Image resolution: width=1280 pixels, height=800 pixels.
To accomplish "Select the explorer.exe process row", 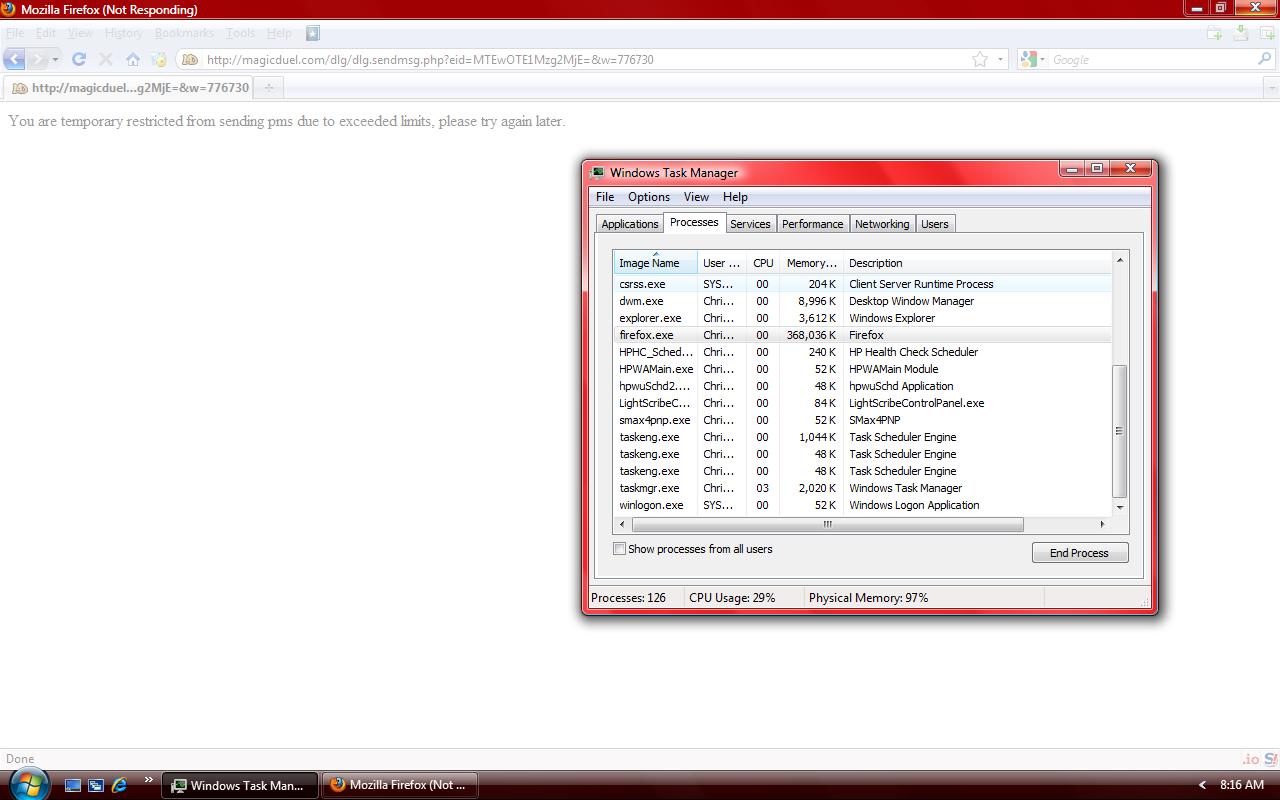I will click(862, 318).
